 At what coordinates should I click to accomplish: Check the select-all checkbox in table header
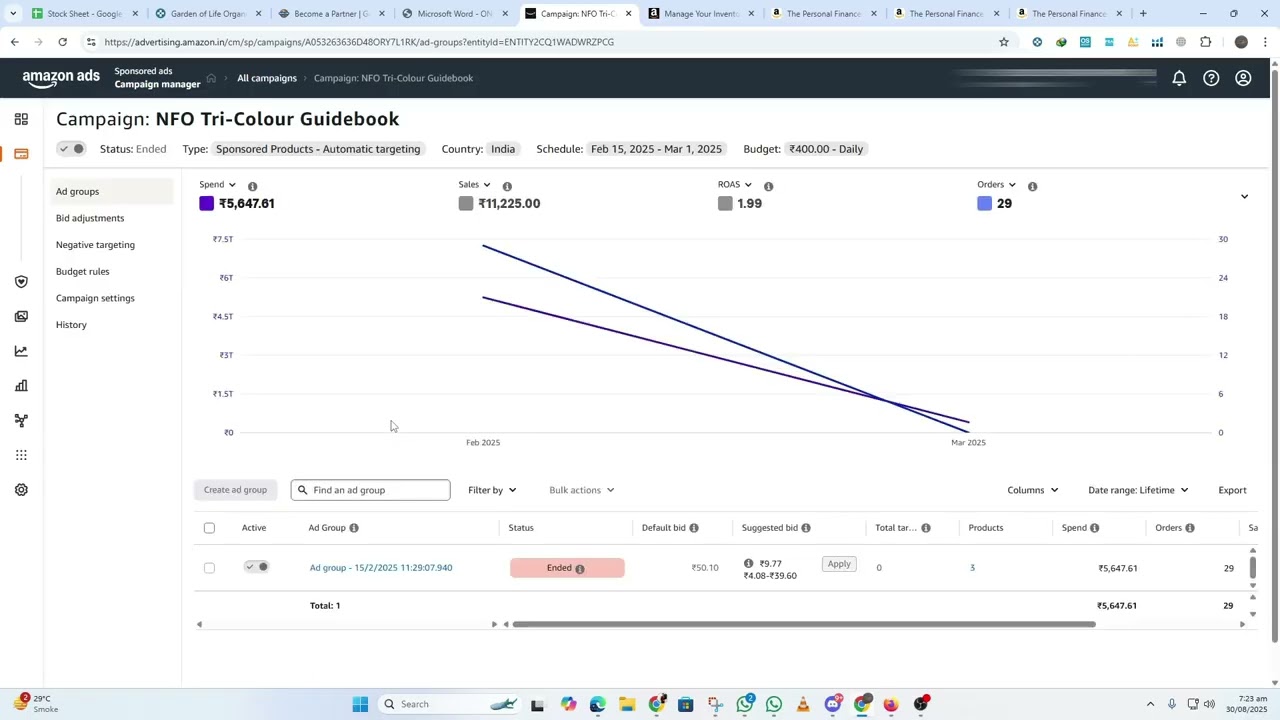tap(209, 528)
